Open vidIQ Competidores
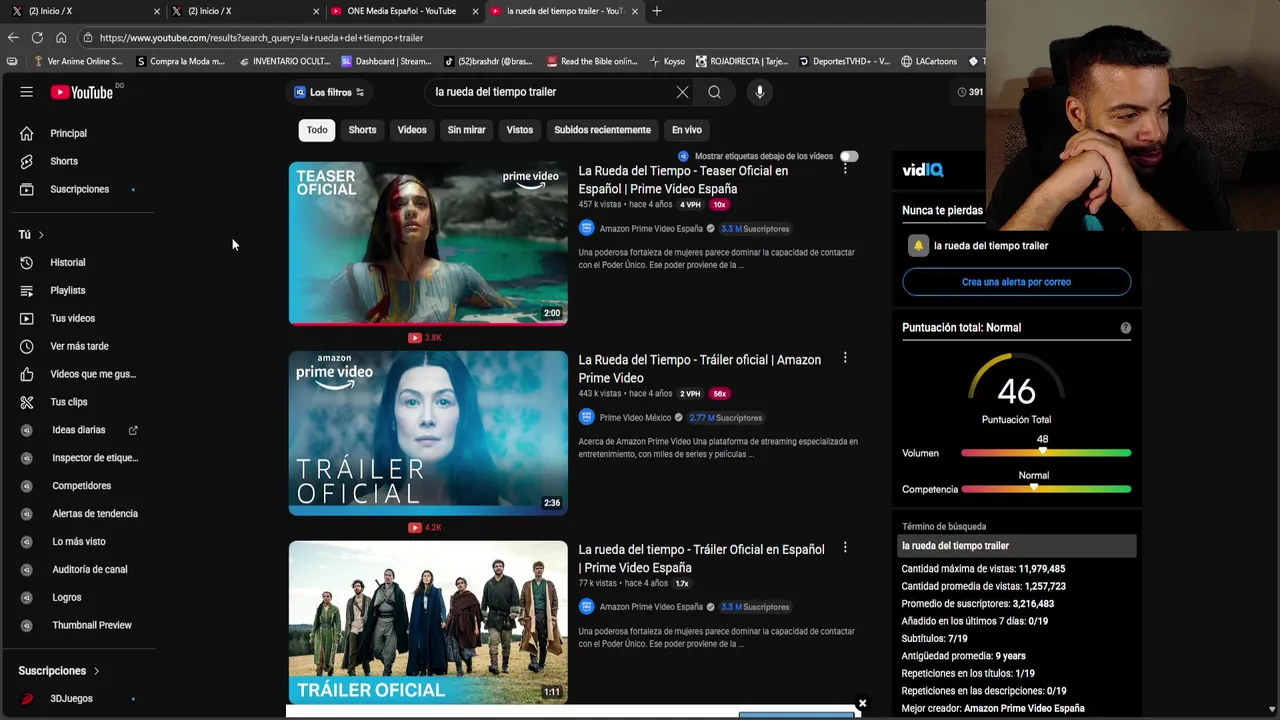The image size is (1280, 720). 80,486
